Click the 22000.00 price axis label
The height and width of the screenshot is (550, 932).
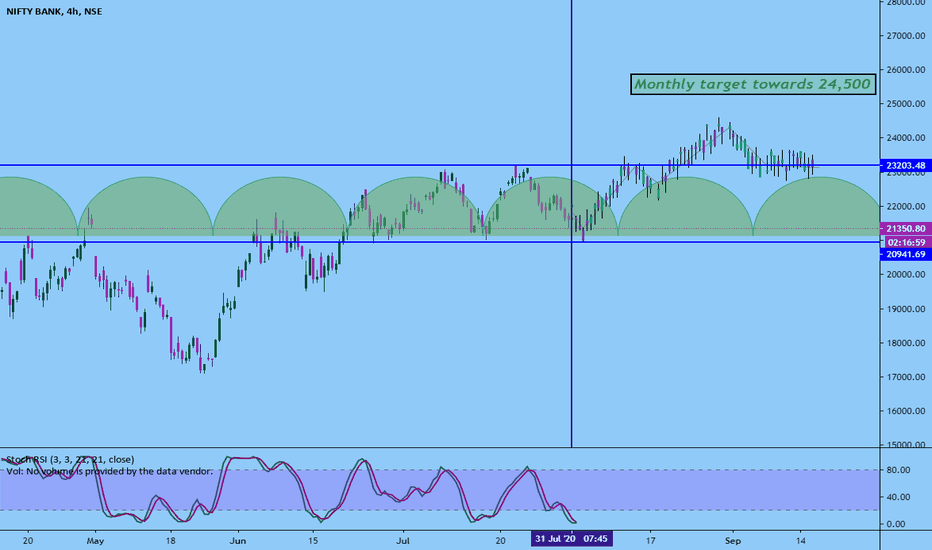pos(905,206)
